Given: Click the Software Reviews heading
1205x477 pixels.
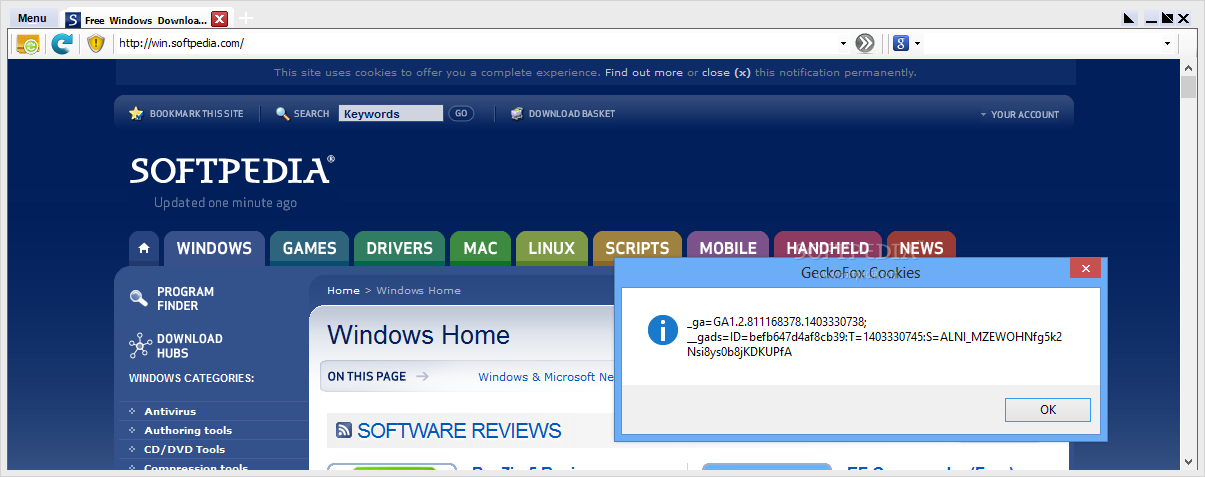Looking at the screenshot, I should click(459, 431).
